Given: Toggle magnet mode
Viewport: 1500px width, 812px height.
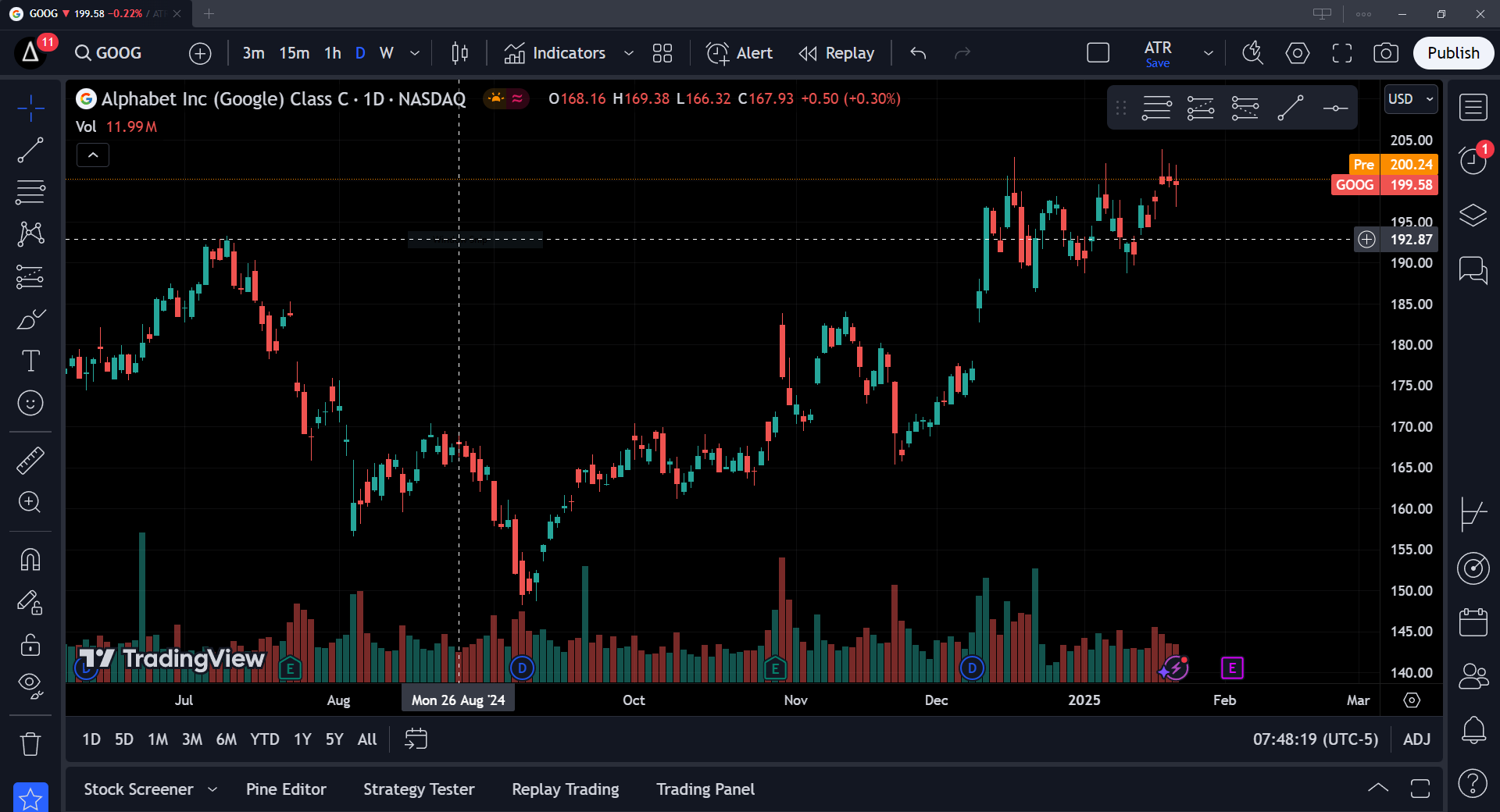Looking at the screenshot, I should (30, 560).
